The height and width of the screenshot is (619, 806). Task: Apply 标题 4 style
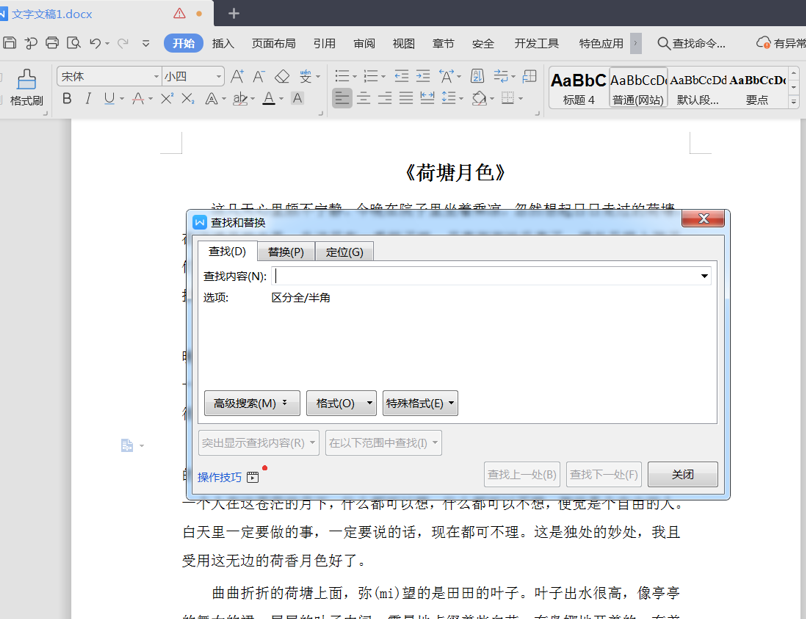(579, 87)
